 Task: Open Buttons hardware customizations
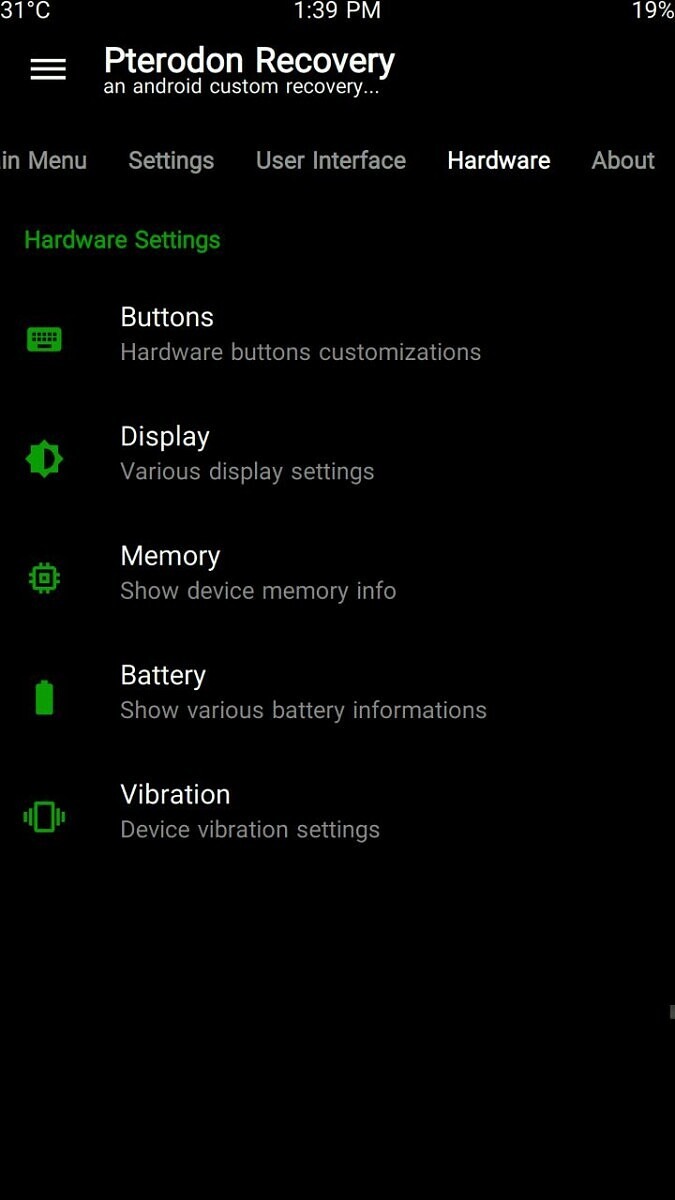click(x=337, y=334)
